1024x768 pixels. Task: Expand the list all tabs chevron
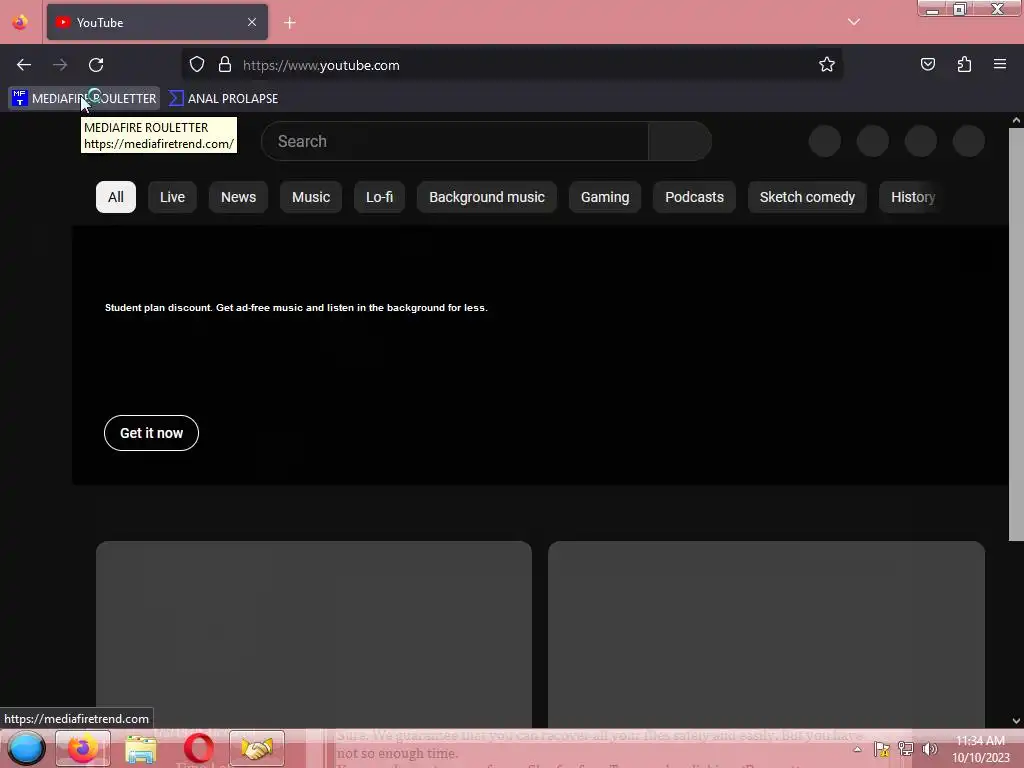tap(854, 22)
